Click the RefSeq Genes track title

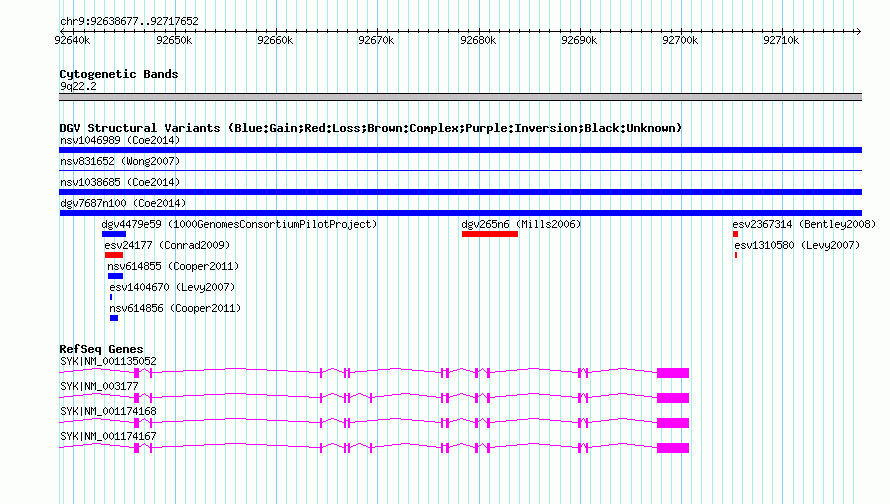pos(101,349)
